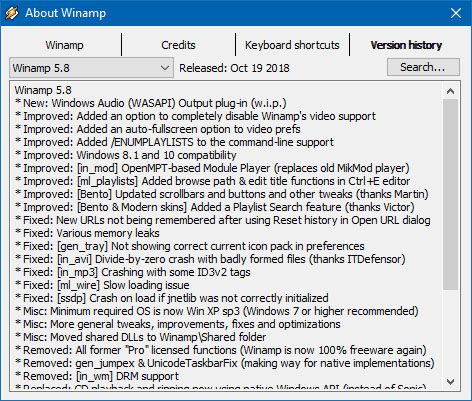Click 'Fixed: New URLs not being remembered' line
The height and width of the screenshot is (401, 472).
223,220
